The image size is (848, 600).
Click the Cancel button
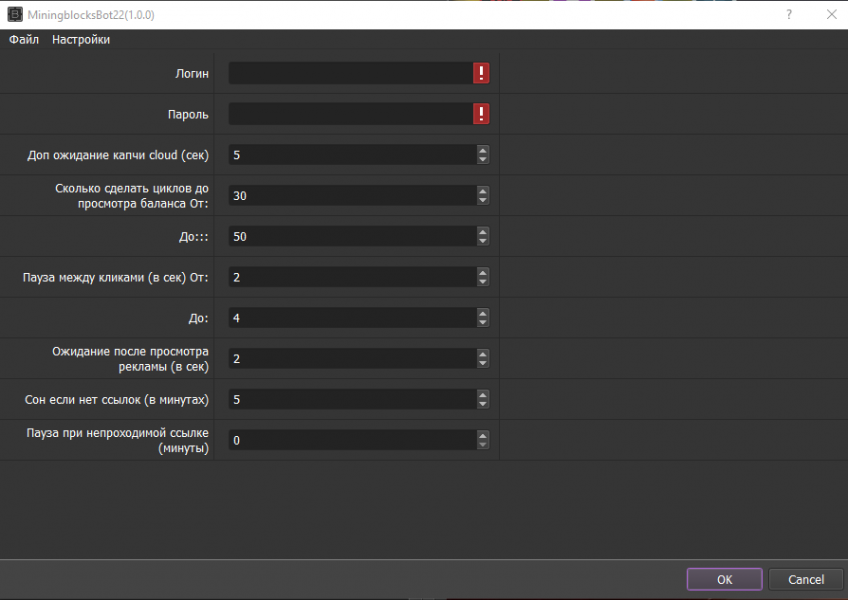806,579
